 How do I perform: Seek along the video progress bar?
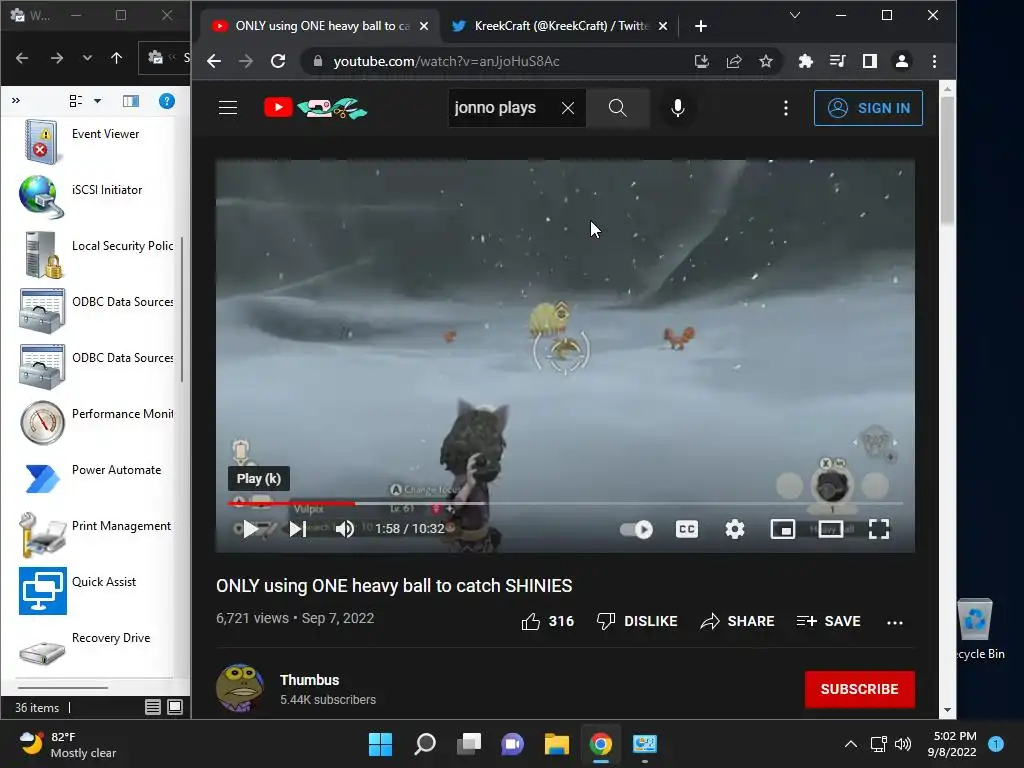tap(565, 504)
